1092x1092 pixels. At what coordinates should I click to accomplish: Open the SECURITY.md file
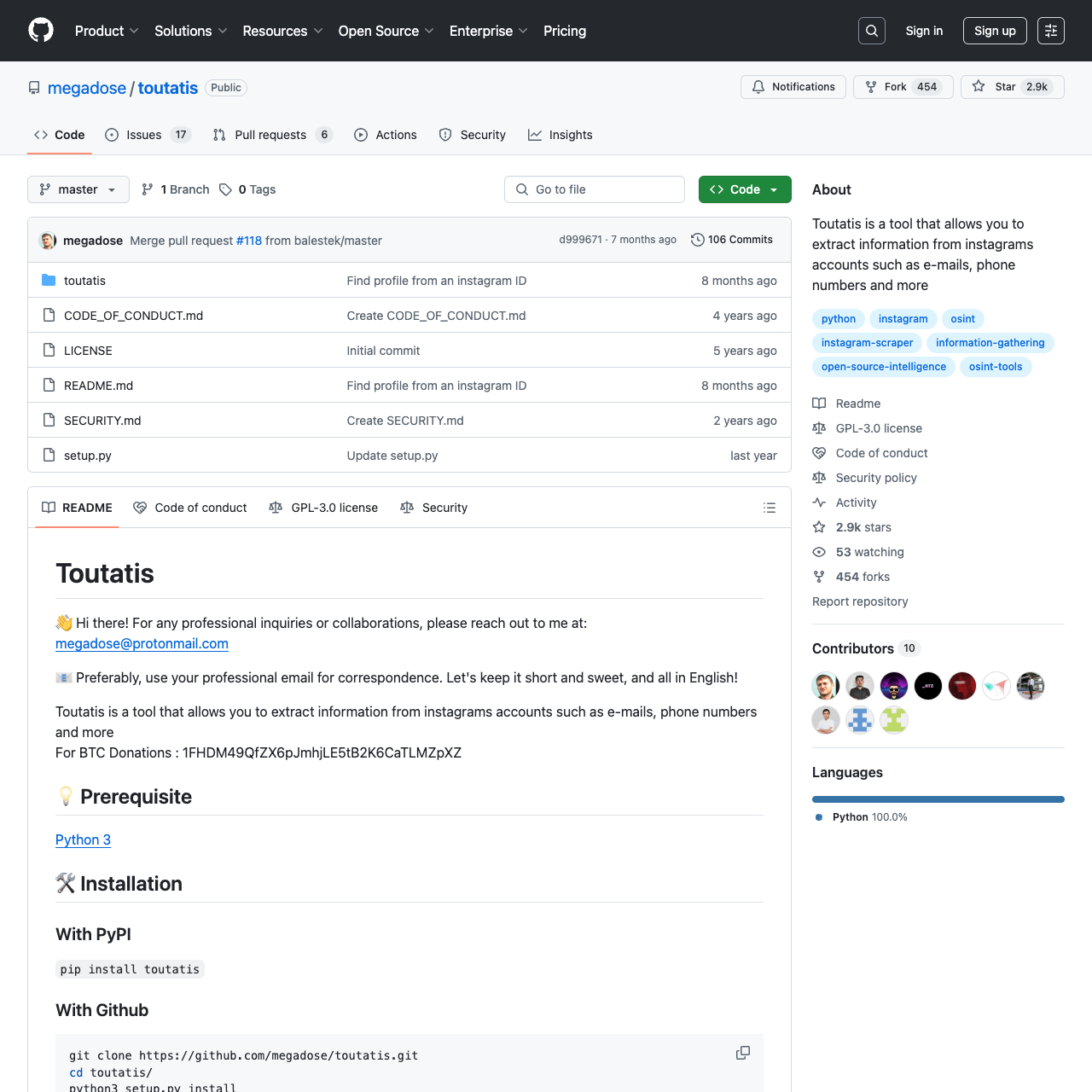[102, 421]
